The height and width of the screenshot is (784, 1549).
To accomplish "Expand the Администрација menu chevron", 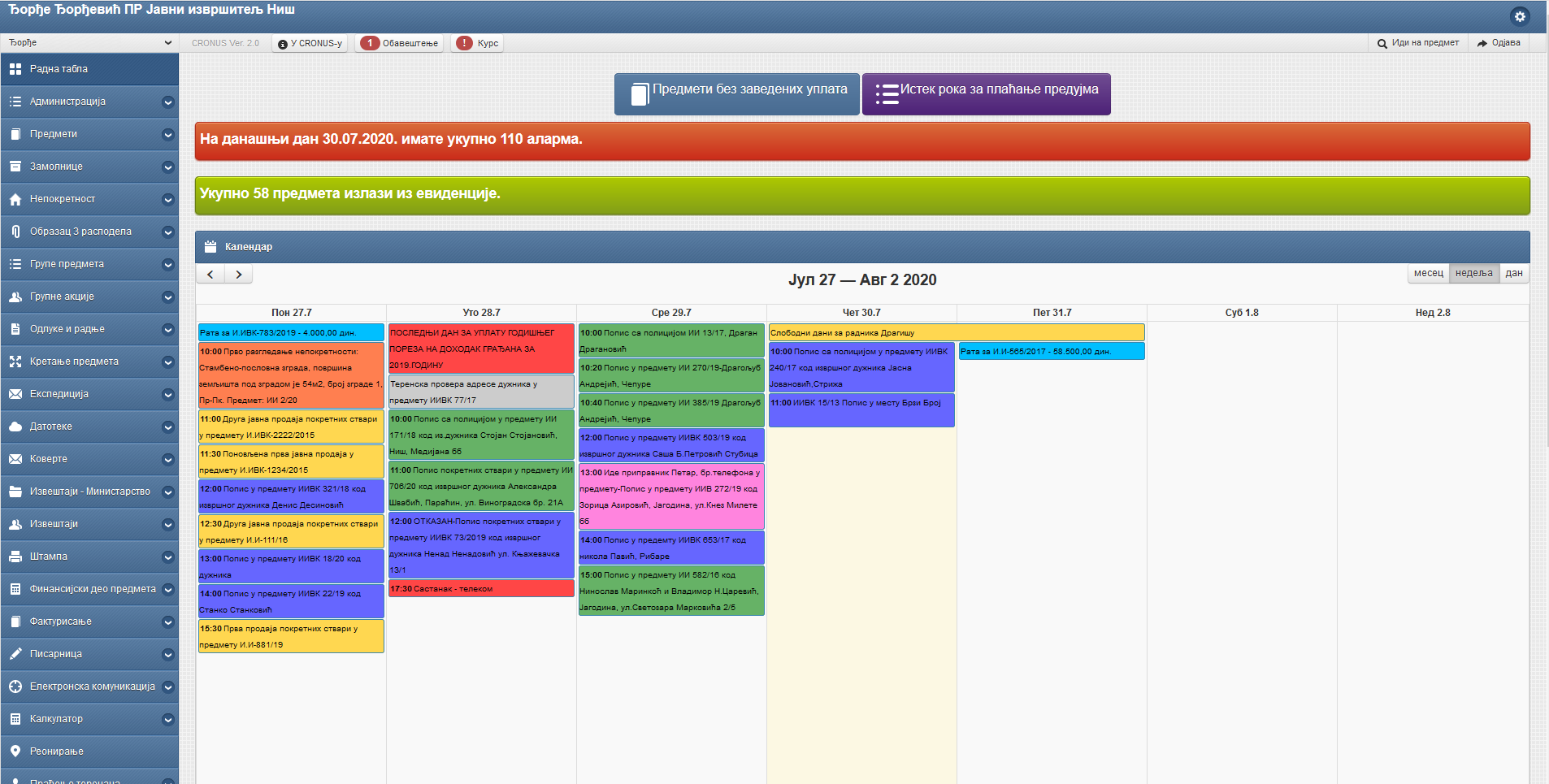I will pyautogui.click(x=167, y=102).
